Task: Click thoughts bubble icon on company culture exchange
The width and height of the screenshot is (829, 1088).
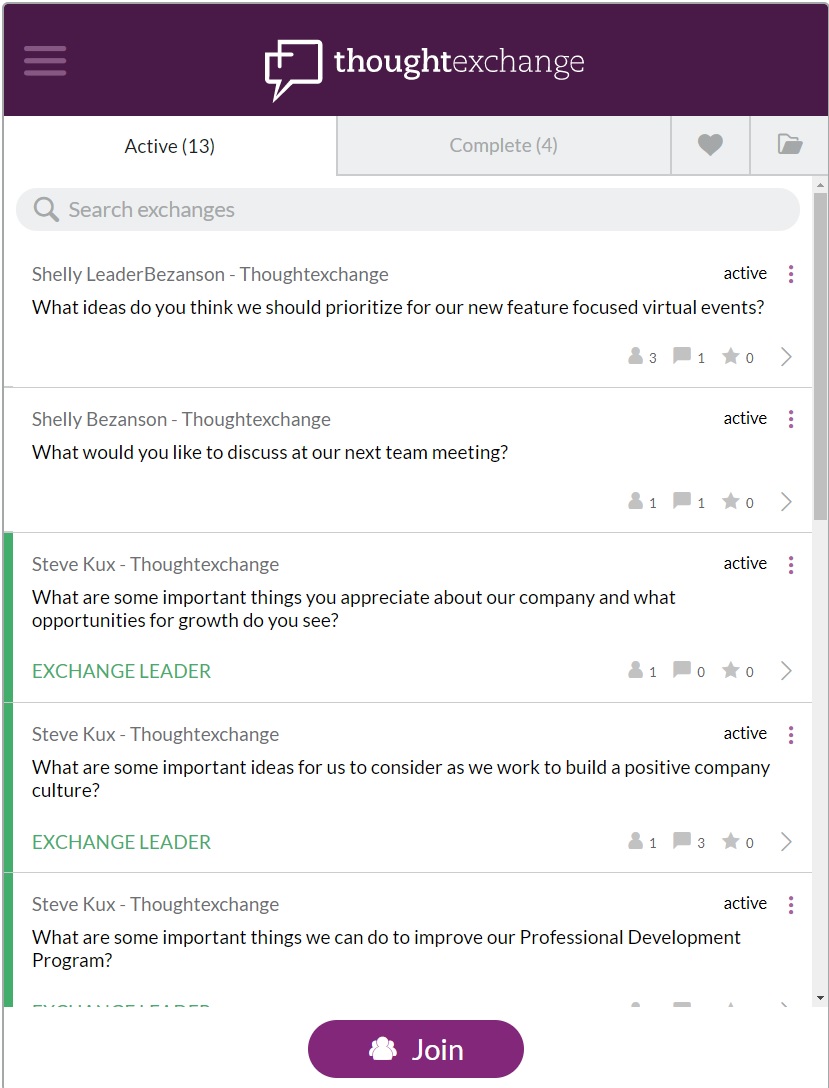Action: 682,841
